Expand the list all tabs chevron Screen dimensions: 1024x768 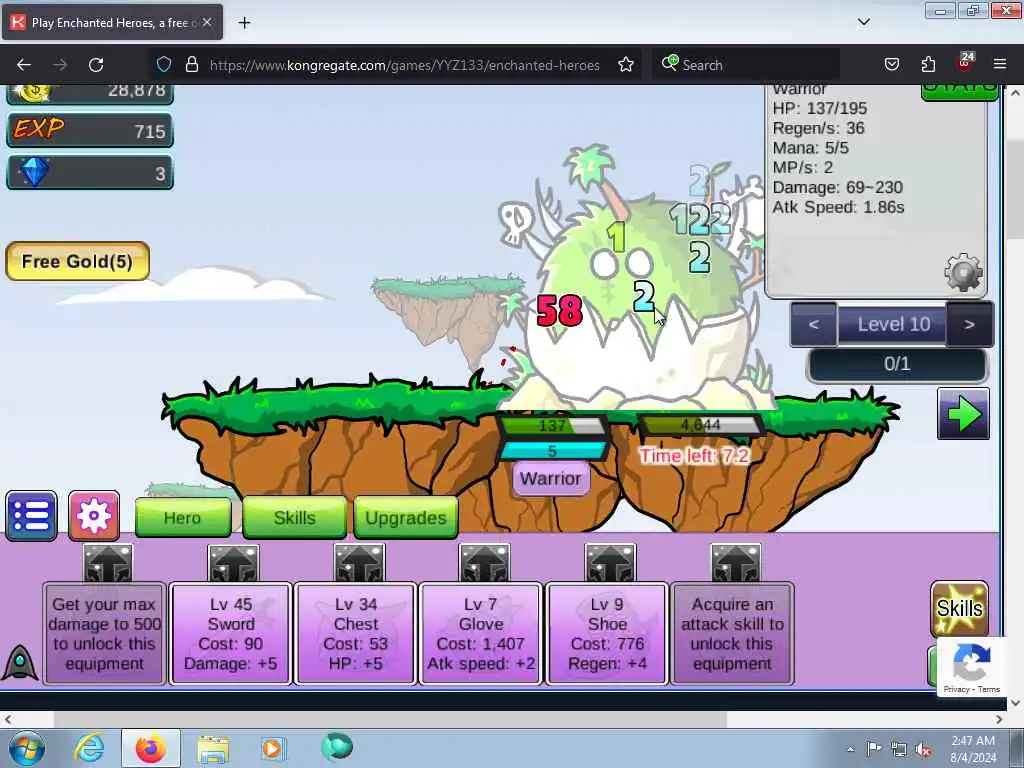tap(863, 22)
